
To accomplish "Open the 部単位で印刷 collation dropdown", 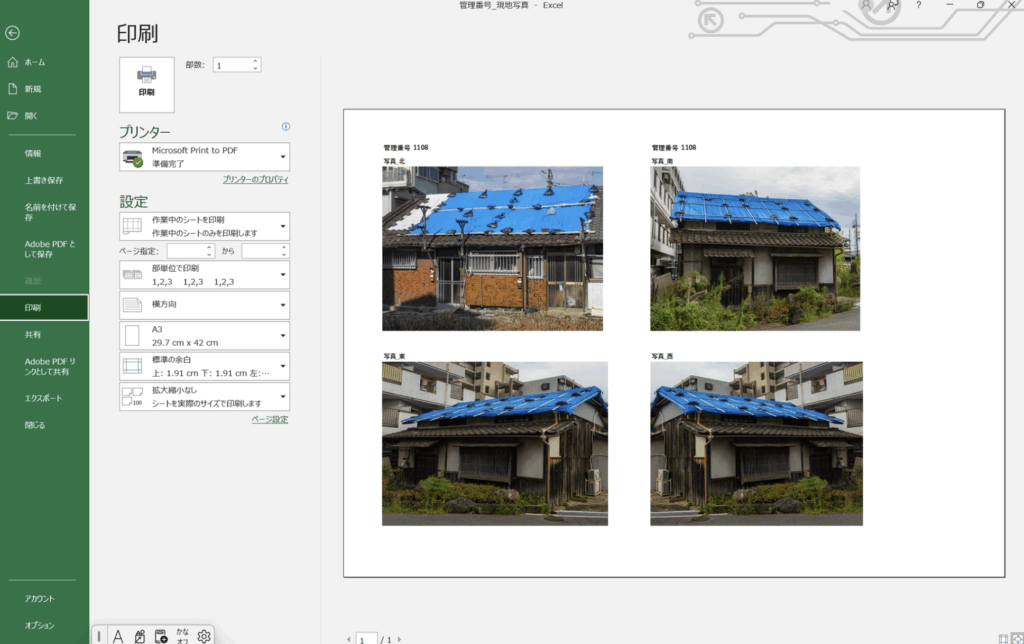I will pyautogui.click(x=204, y=274).
